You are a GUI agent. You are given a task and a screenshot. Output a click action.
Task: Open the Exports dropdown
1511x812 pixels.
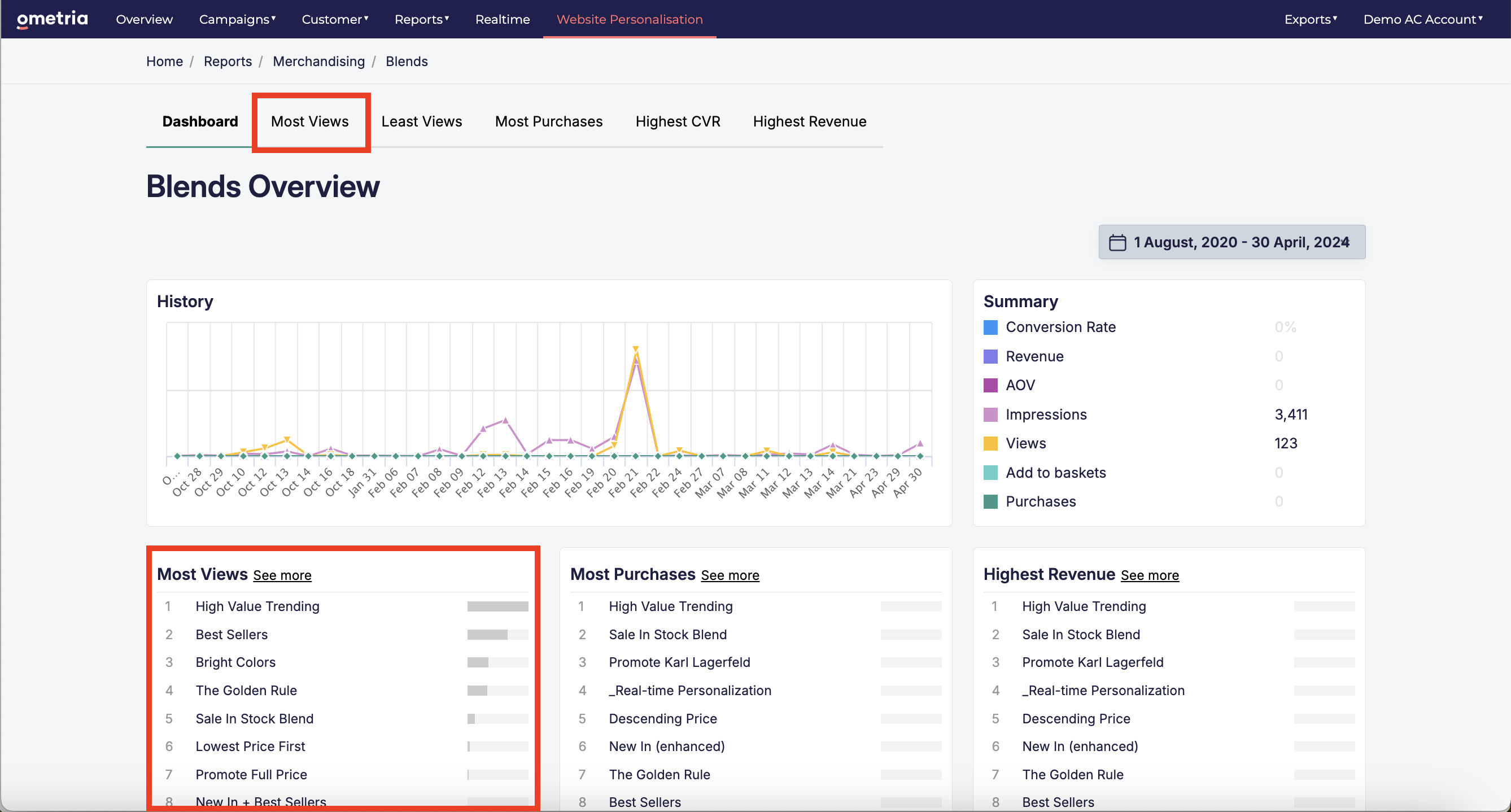point(1311,19)
